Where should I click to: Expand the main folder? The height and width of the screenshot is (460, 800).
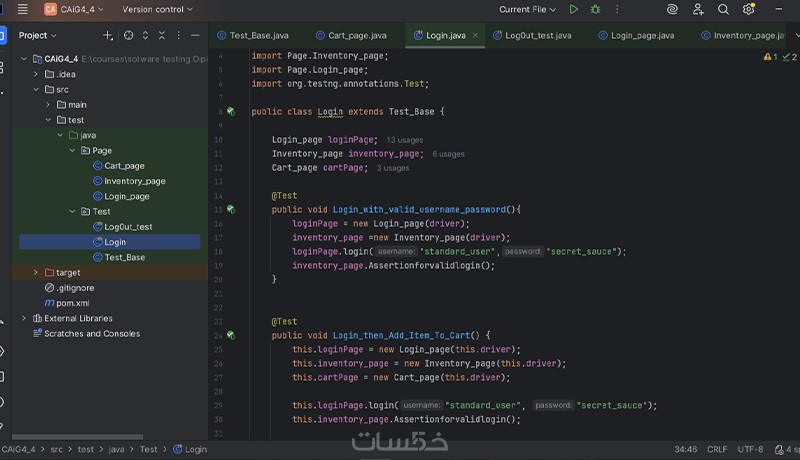coord(48,105)
